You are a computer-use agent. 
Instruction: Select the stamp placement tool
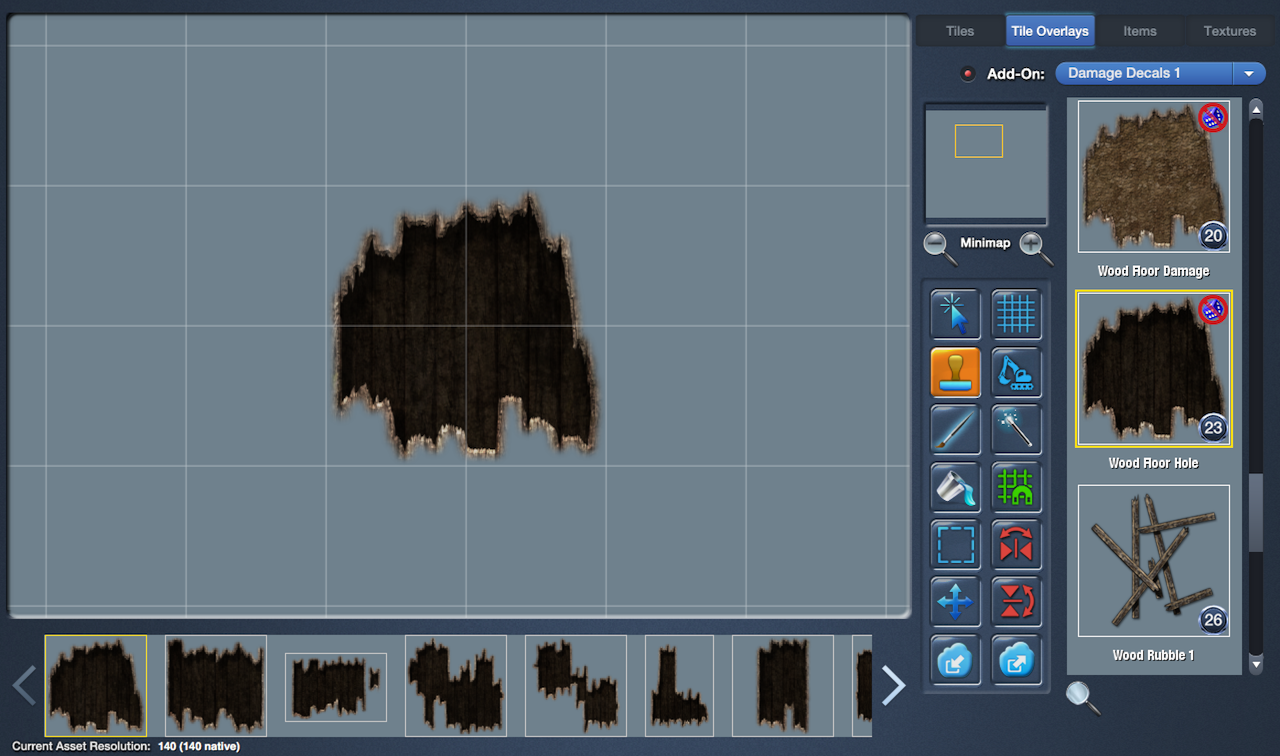(955, 373)
